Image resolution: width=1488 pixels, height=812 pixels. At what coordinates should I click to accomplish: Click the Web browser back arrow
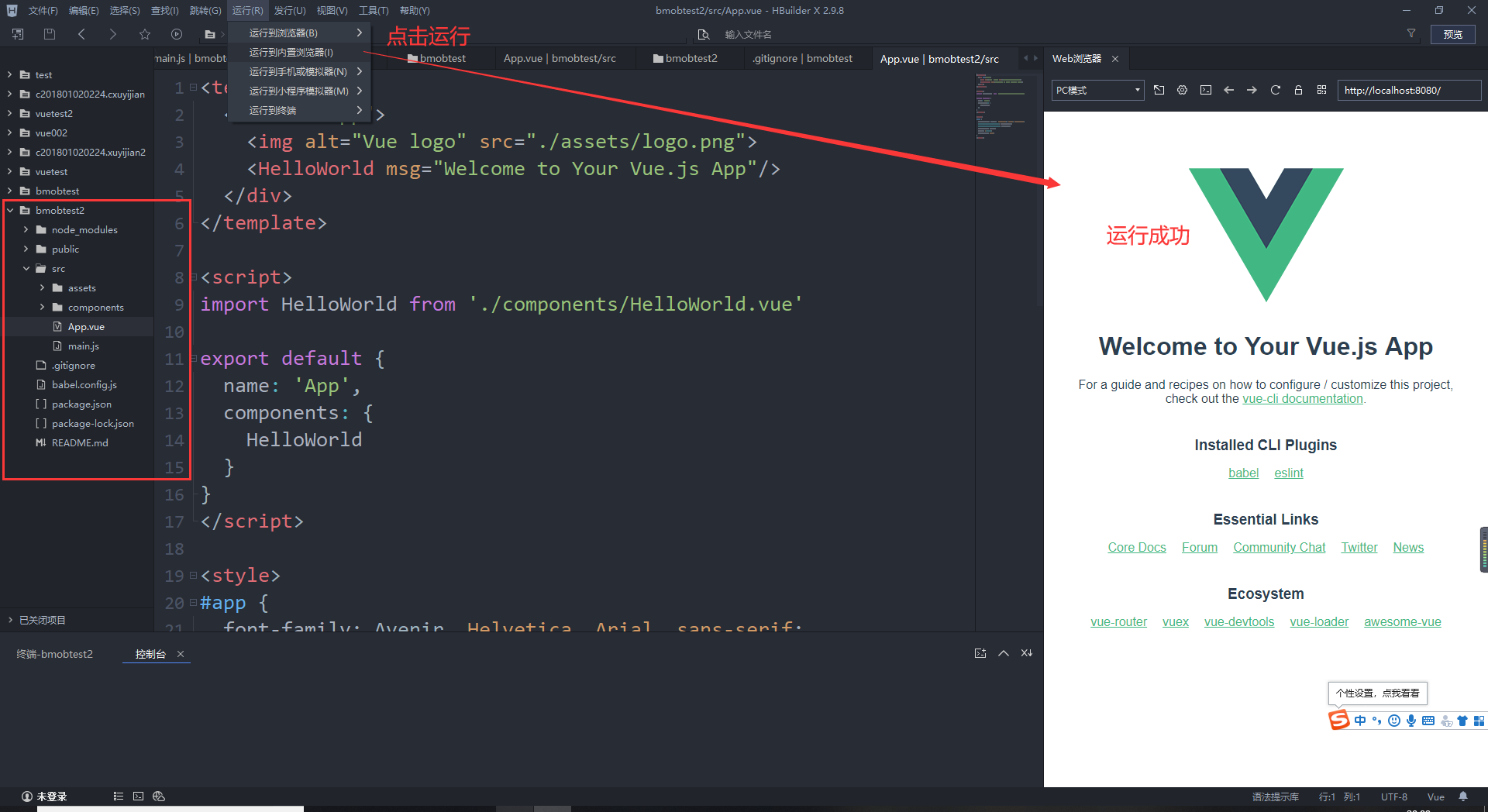click(1228, 90)
